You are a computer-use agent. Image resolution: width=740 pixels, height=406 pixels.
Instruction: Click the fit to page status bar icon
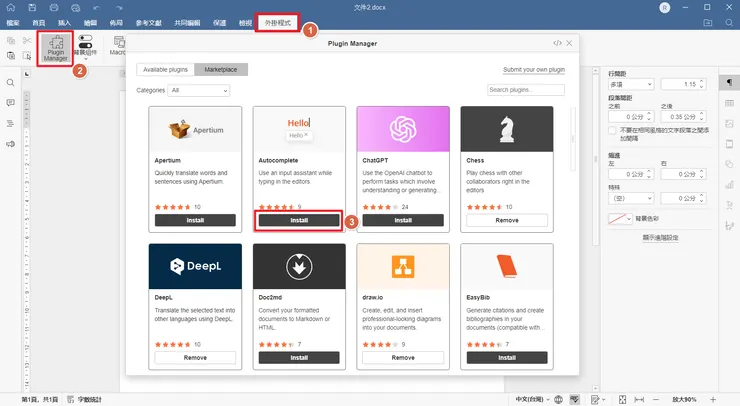point(622,399)
